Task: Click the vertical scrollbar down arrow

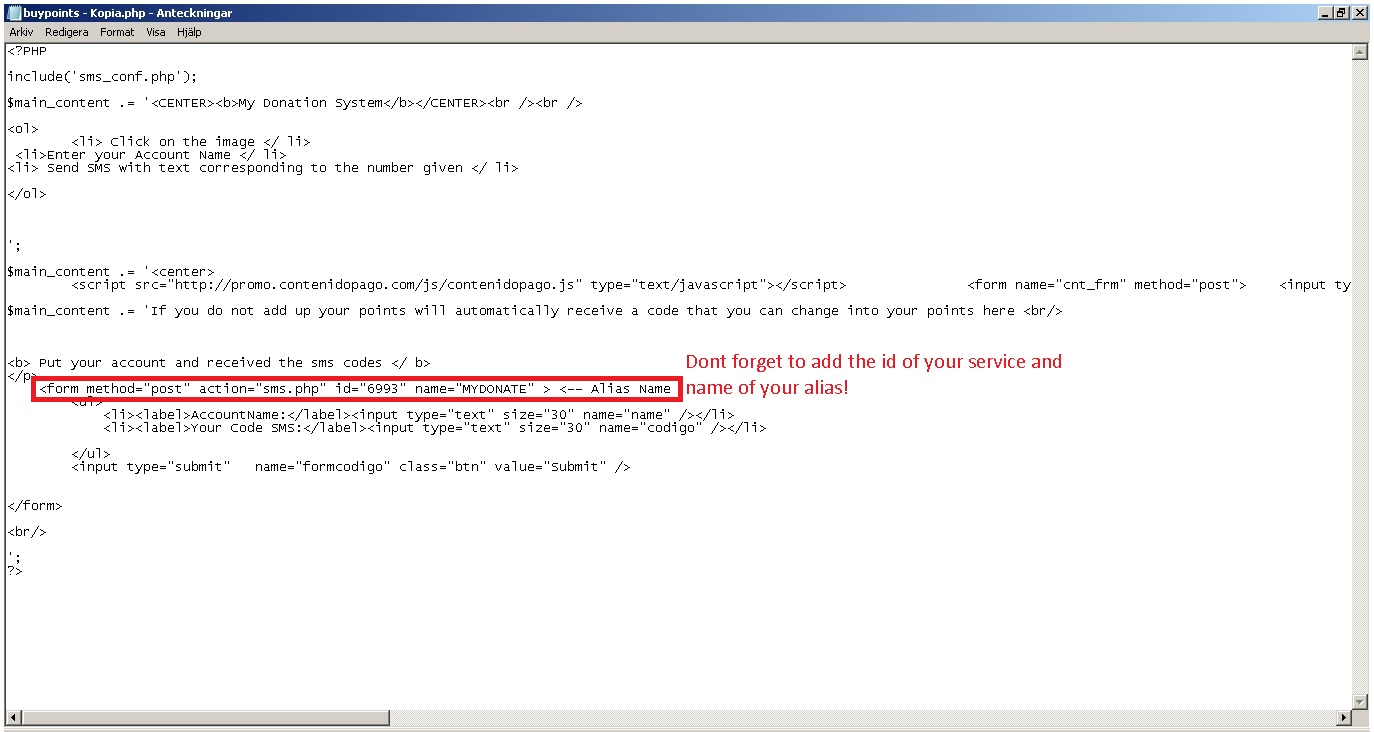Action: [x=1359, y=702]
